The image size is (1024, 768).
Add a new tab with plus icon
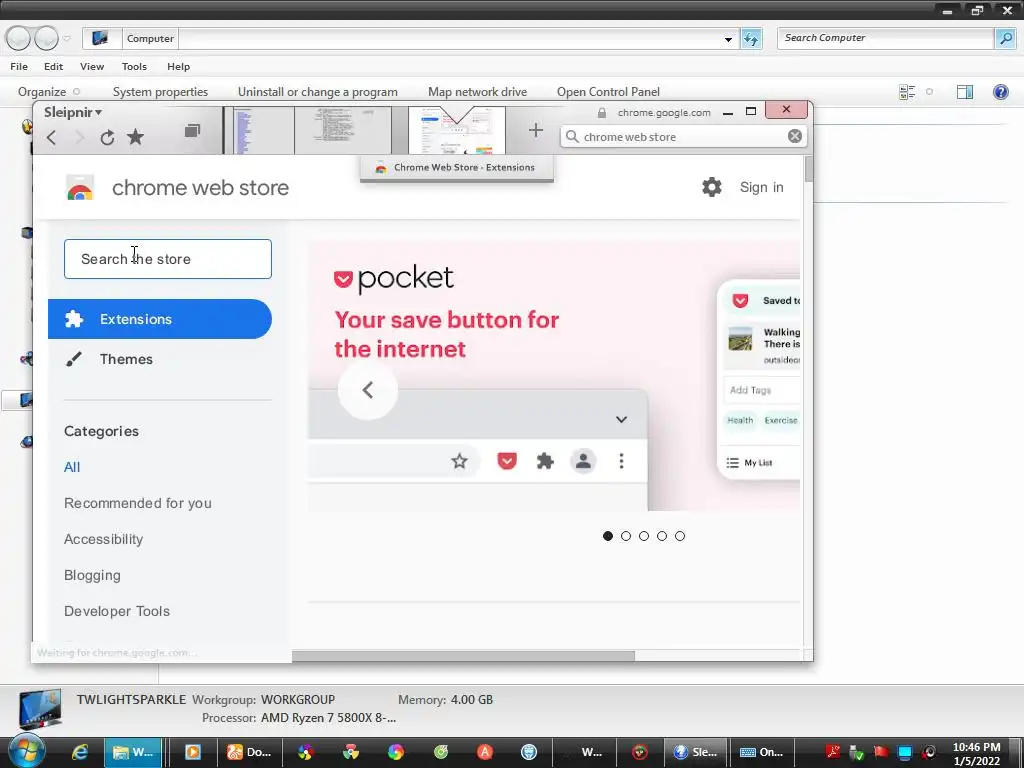(x=536, y=131)
